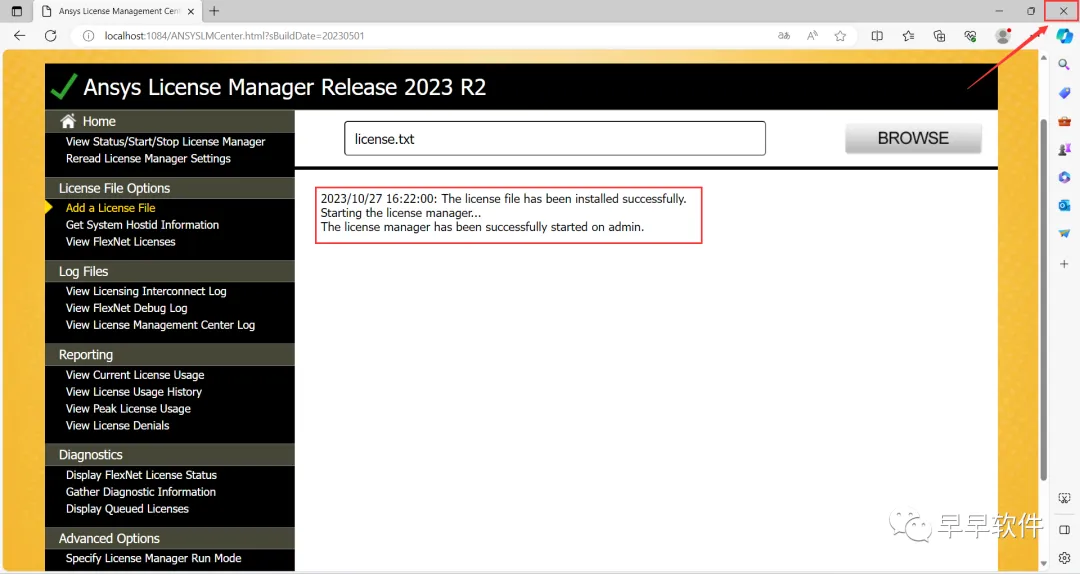This screenshot has width=1080, height=574.
Task: Select Reread License Manager Settings
Action: point(148,158)
